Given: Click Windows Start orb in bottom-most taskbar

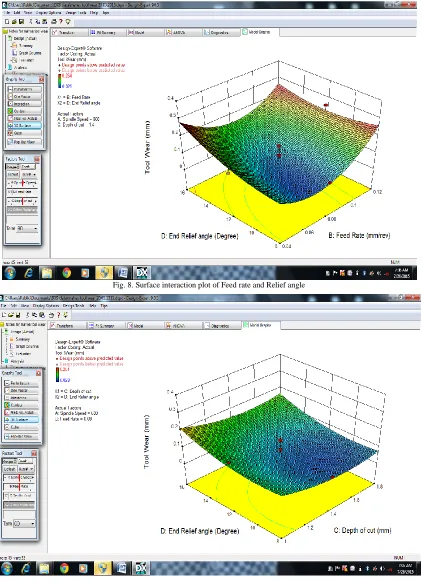Looking at the screenshot, I should (7, 568).
